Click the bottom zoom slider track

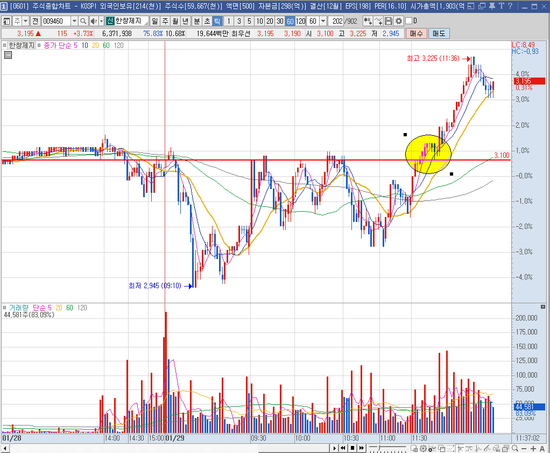click(x=388, y=448)
